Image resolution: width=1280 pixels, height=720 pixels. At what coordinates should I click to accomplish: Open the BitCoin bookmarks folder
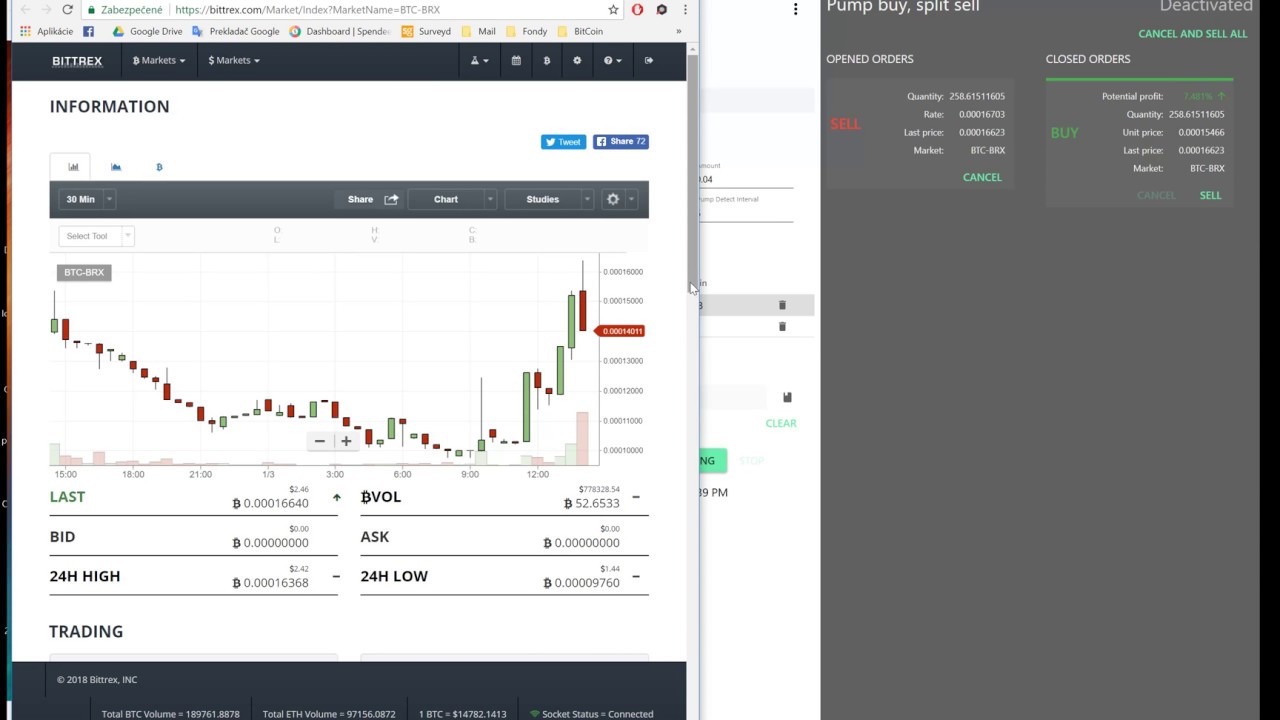click(x=580, y=31)
